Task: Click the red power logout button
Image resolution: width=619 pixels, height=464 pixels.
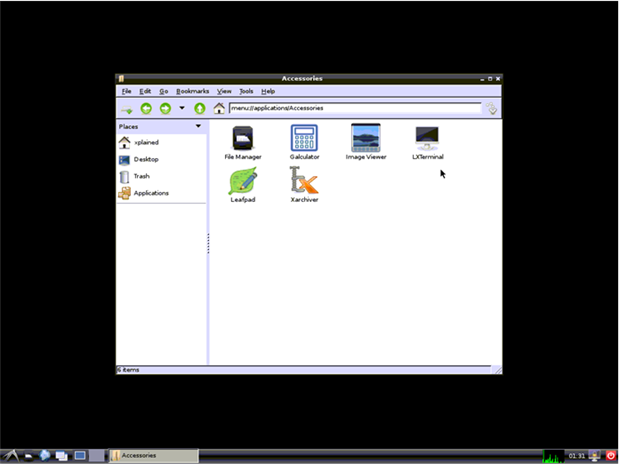Action: point(611,456)
